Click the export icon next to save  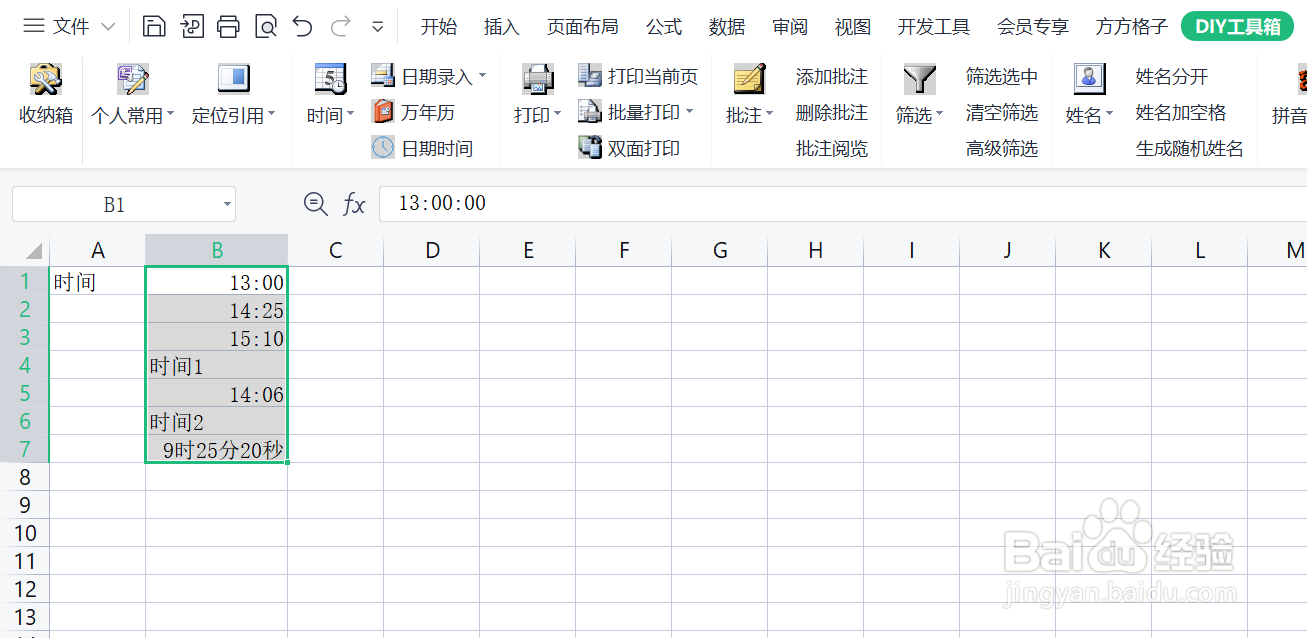click(x=192, y=27)
